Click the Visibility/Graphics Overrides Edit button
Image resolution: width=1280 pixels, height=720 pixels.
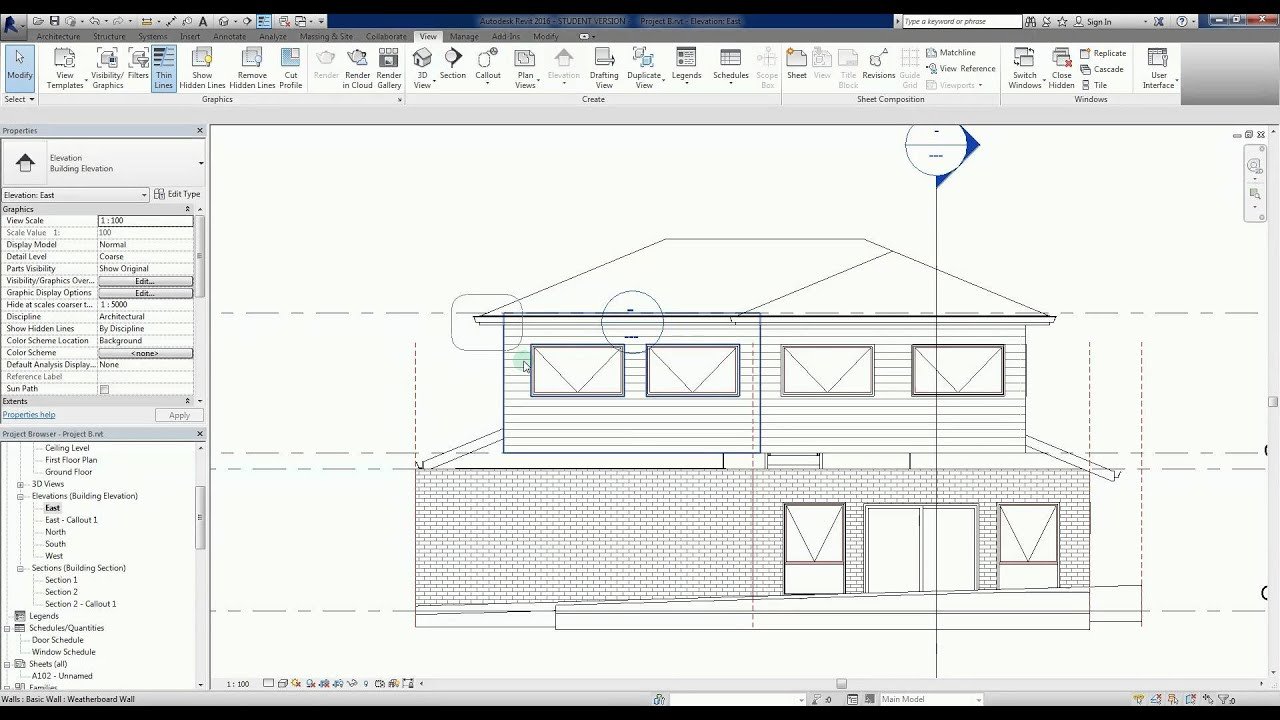pyautogui.click(x=145, y=281)
